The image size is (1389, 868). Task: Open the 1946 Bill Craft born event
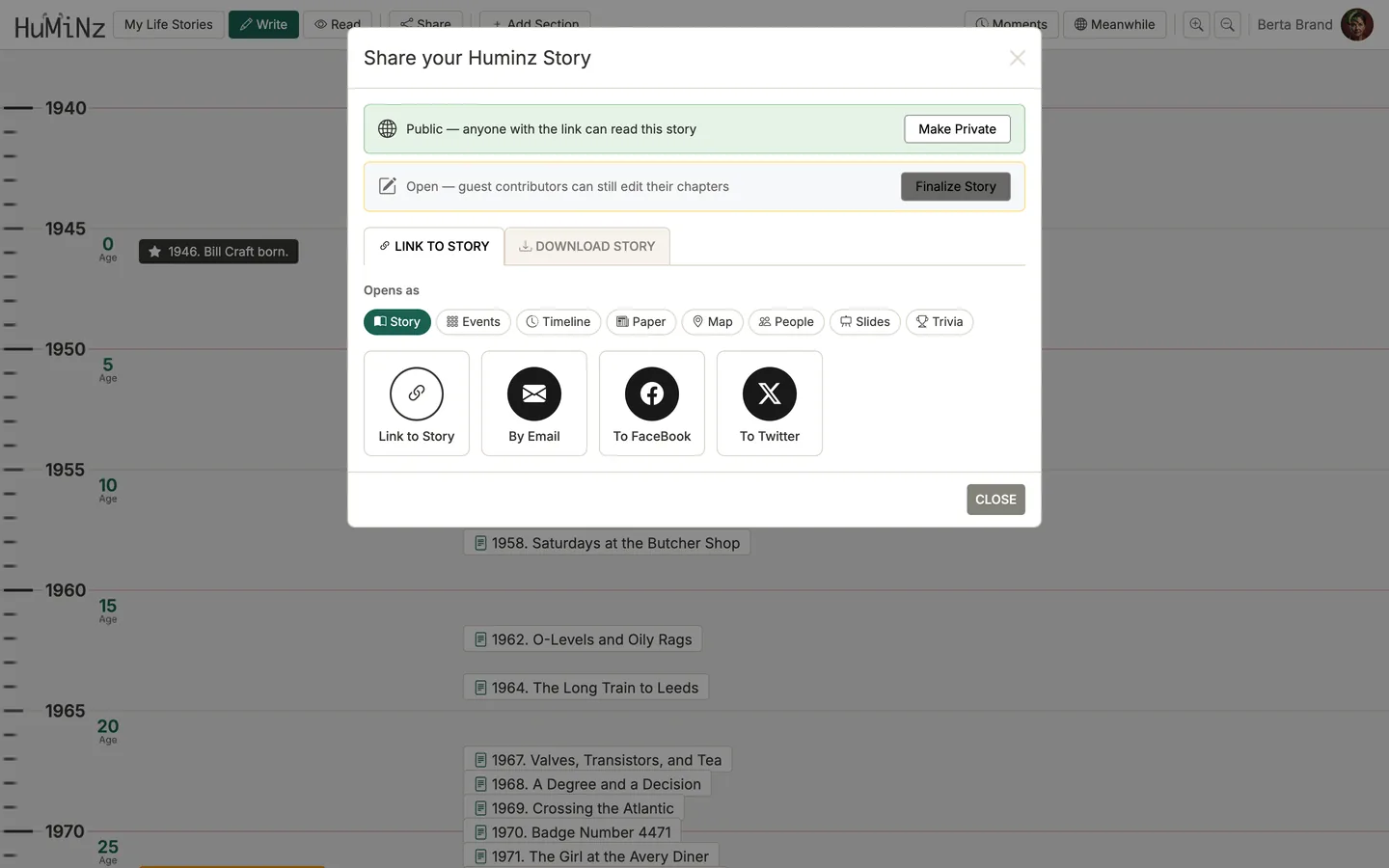click(219, 252)
